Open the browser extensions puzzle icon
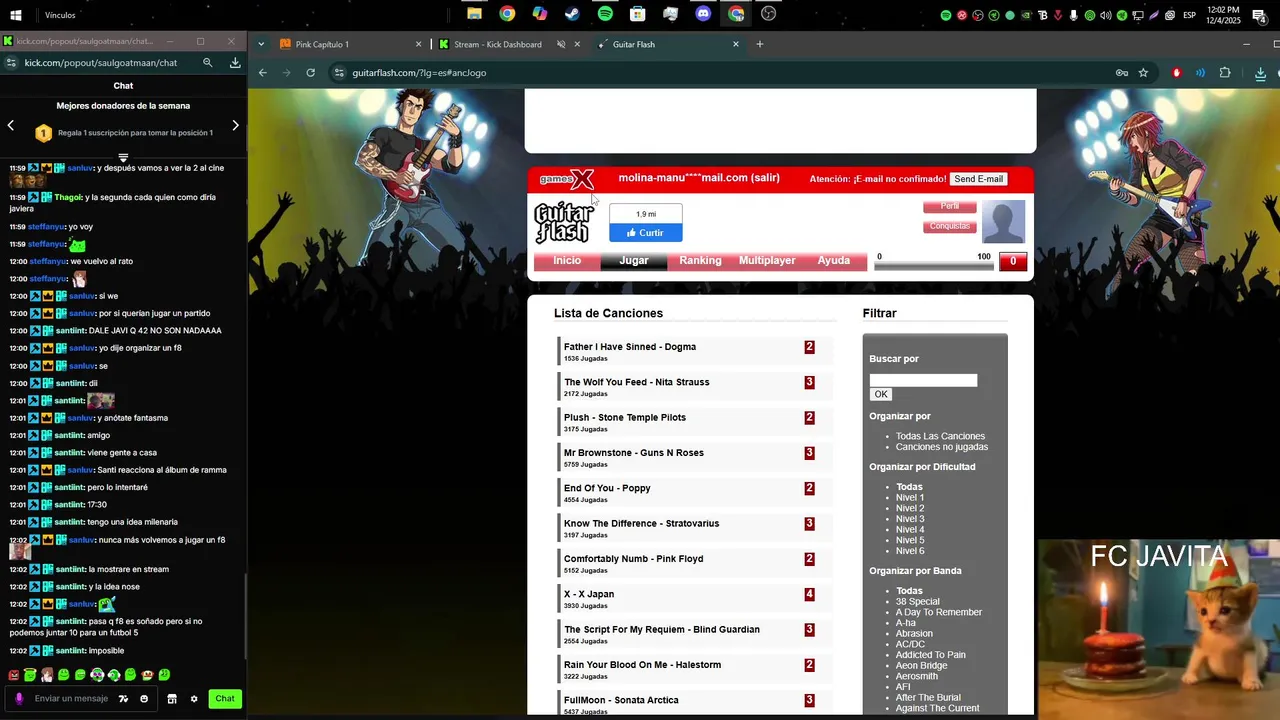 click(1225, 73)
